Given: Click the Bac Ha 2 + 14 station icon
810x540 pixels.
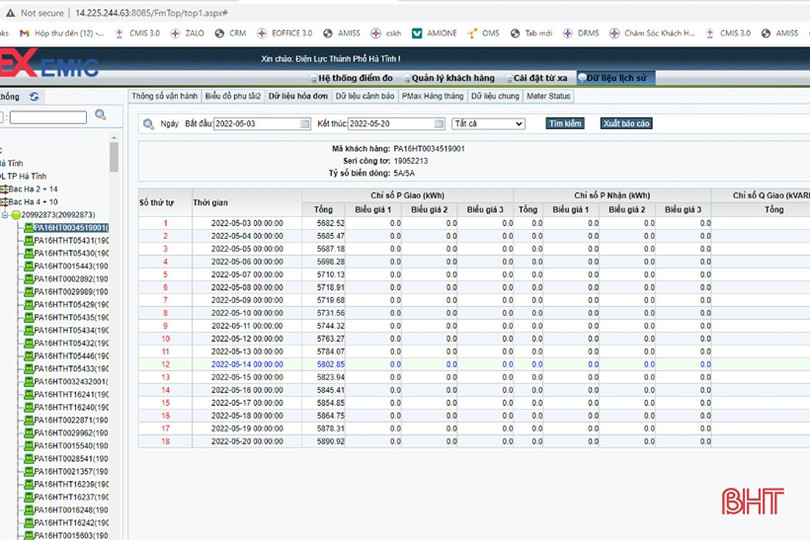Looking at the screenshot, I should 4,189.
